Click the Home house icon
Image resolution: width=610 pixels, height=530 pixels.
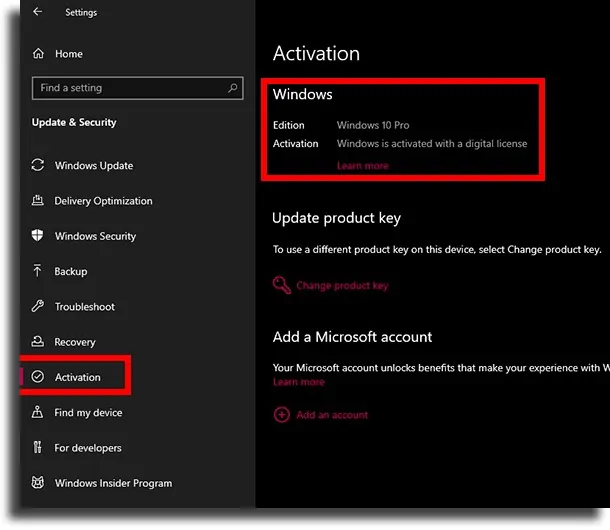[38, 53]
